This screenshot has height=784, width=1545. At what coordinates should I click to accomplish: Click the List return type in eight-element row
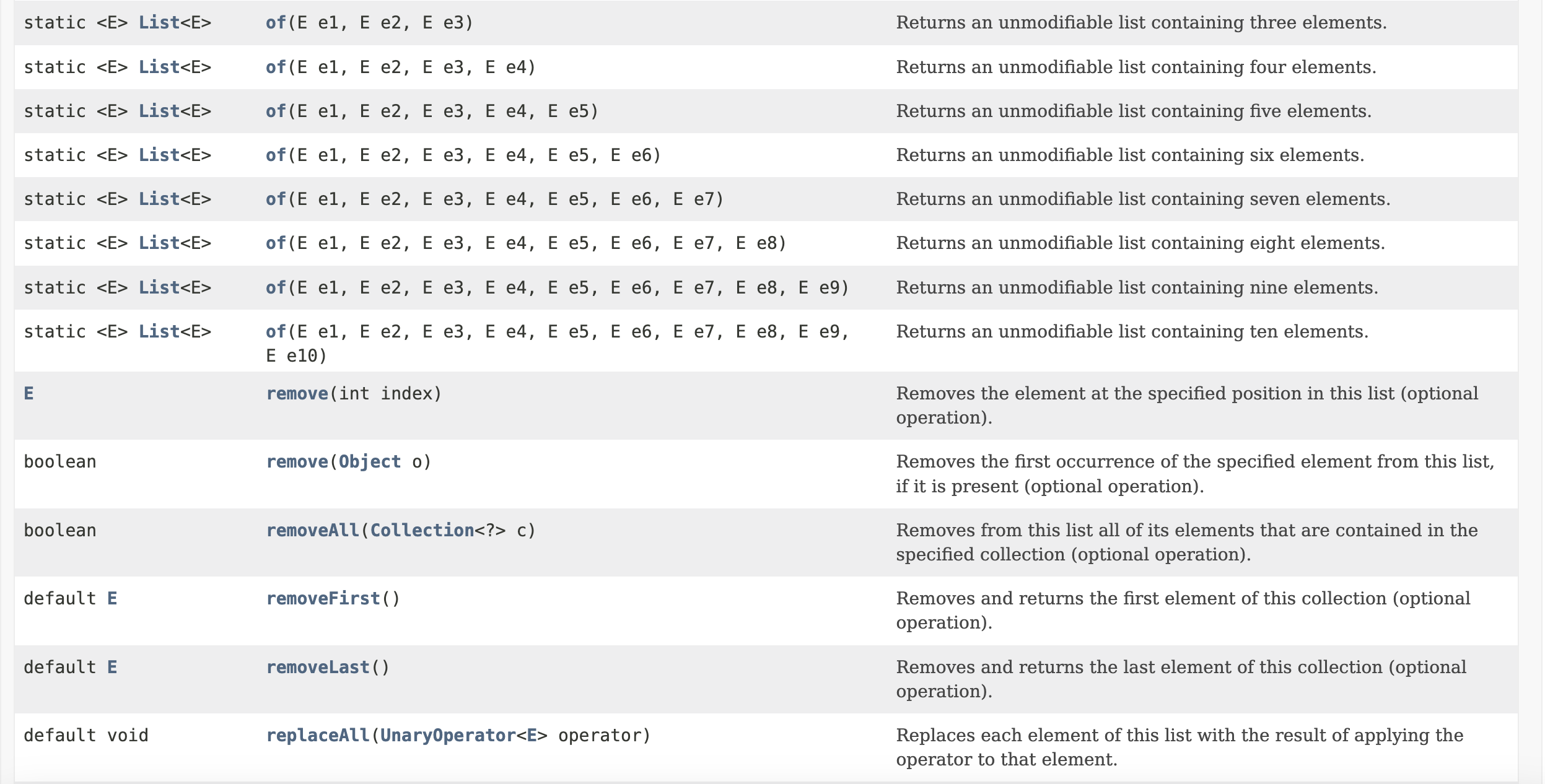[x=159, y=243]
